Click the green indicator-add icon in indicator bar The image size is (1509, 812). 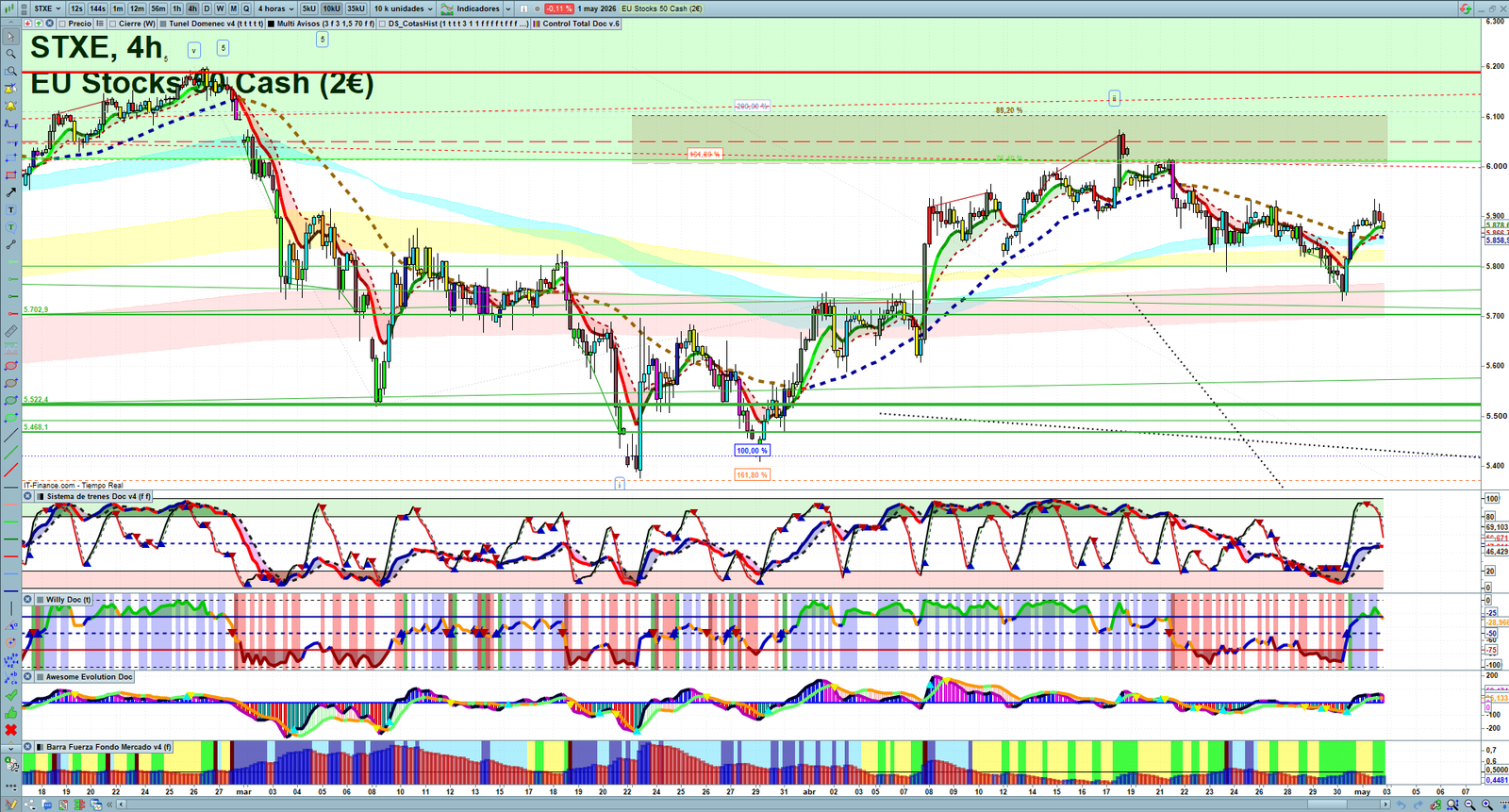click(x=39, y=23)
